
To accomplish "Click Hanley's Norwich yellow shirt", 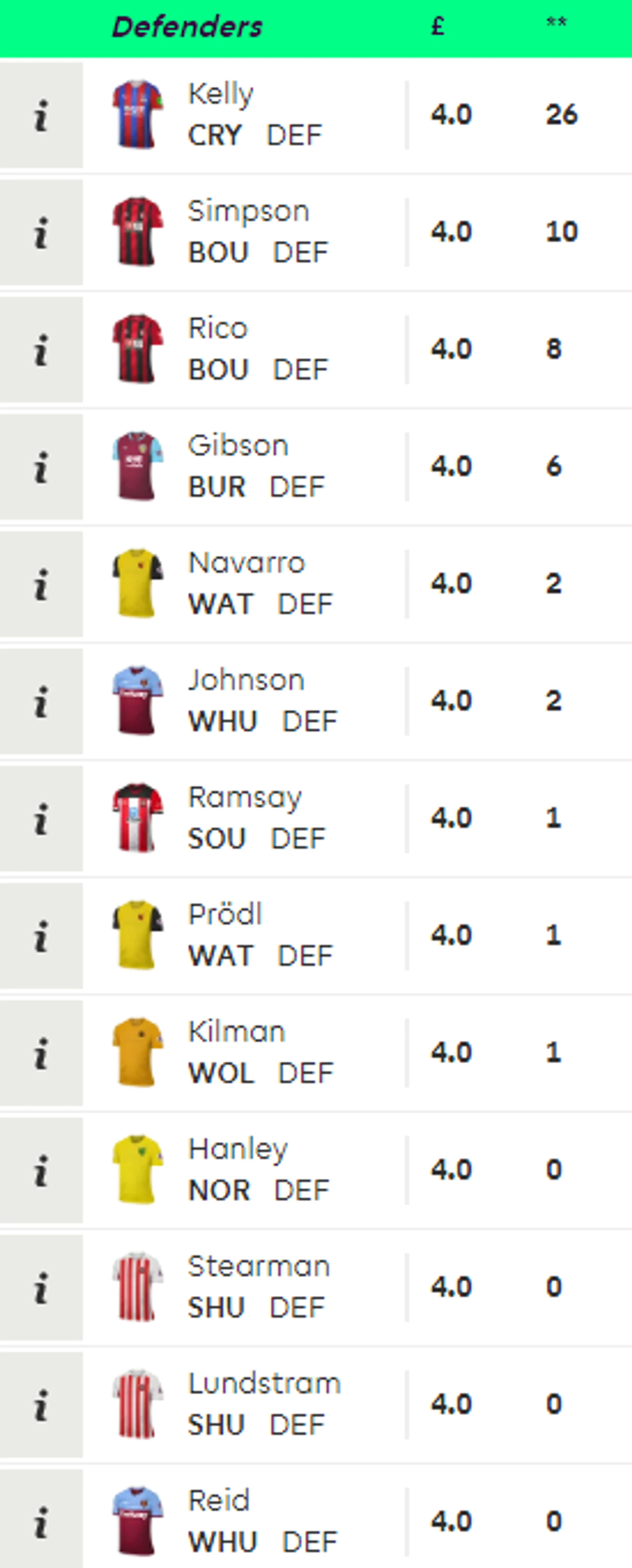I will point(138,1170).
